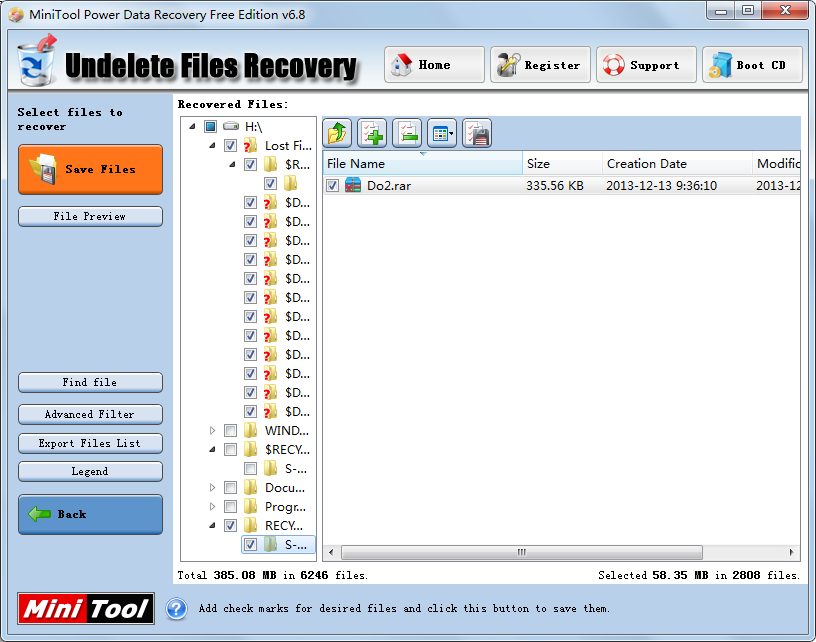Collapse the RECY... folder node
The width and height of the screenshot is (816, 642).
point(212,525)
